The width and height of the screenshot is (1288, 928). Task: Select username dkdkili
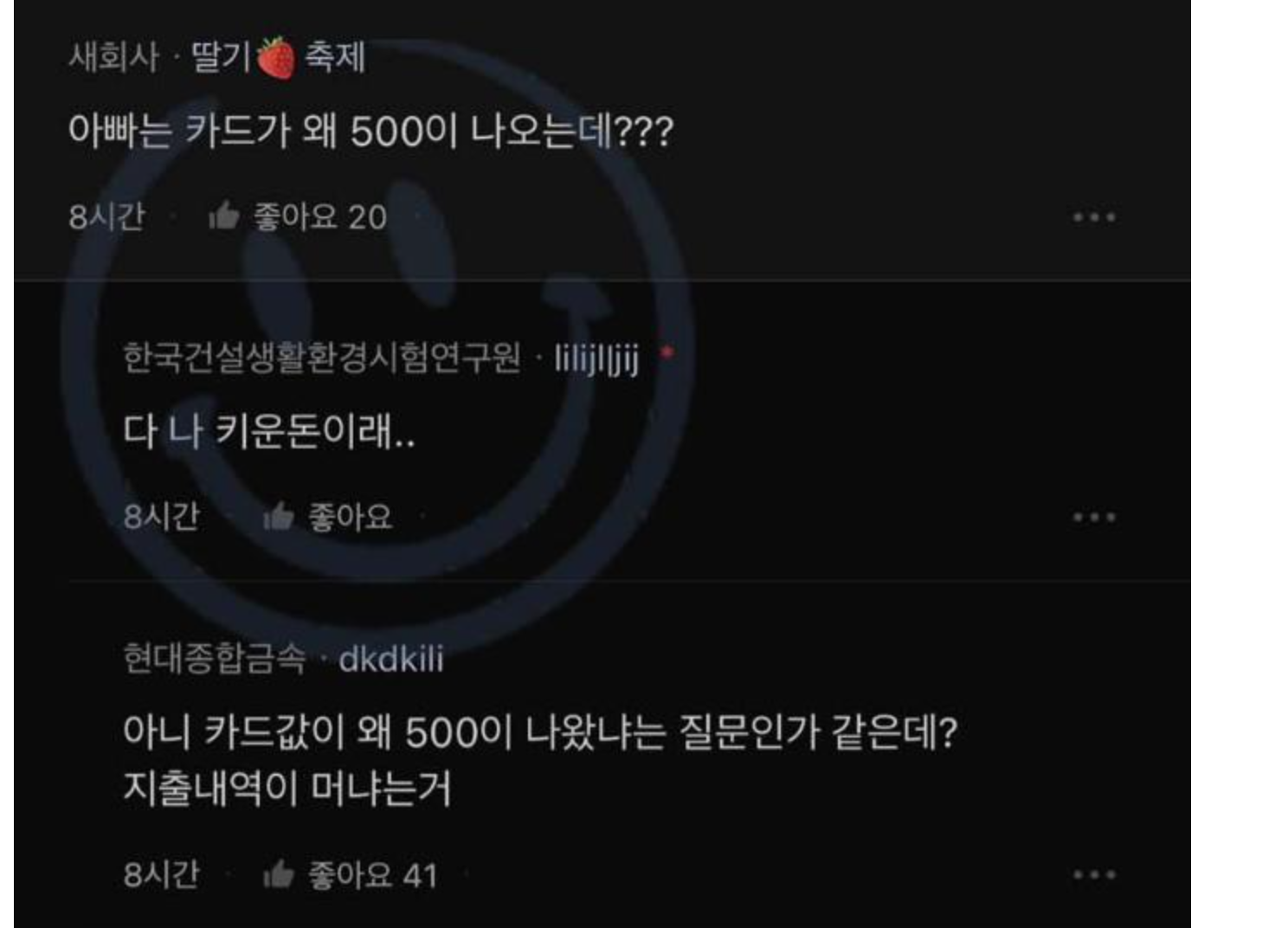(x=391, y=659)
